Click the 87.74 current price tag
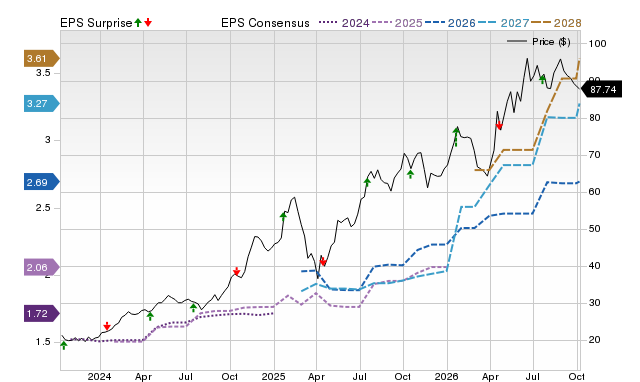 click(601, 89)
